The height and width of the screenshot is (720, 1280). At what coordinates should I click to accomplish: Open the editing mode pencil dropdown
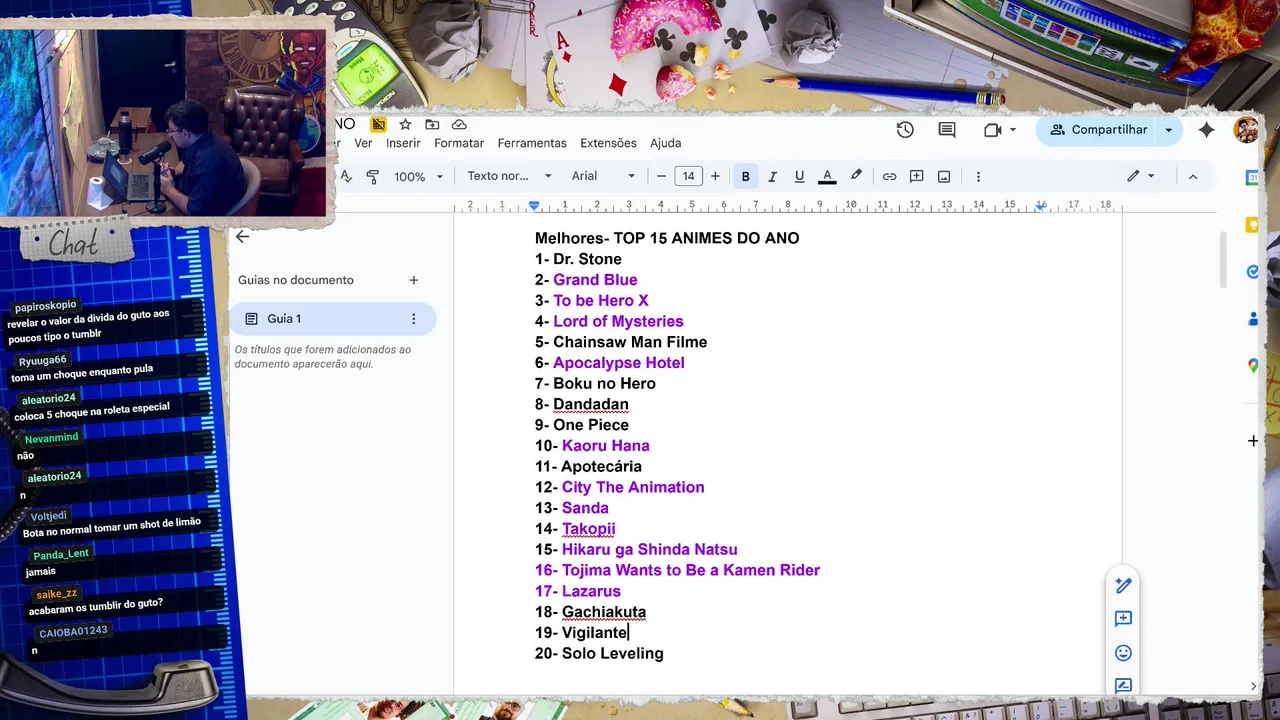(x=1141, y=176)
